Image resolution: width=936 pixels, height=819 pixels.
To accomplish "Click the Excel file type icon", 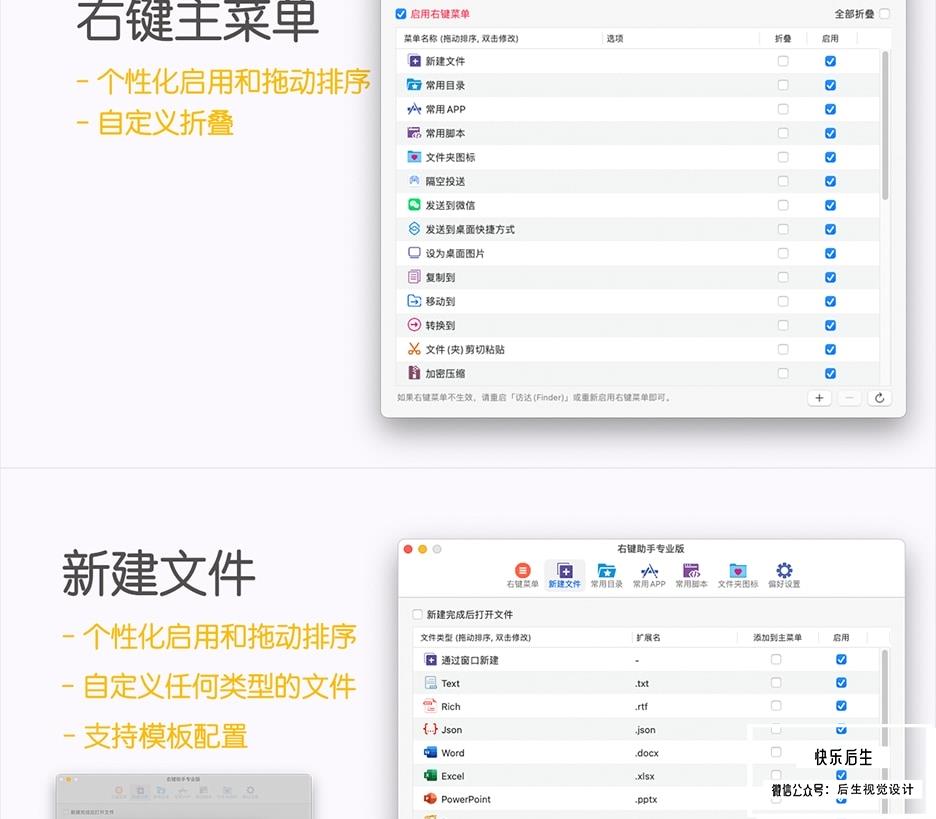I will tap(430, 775).
